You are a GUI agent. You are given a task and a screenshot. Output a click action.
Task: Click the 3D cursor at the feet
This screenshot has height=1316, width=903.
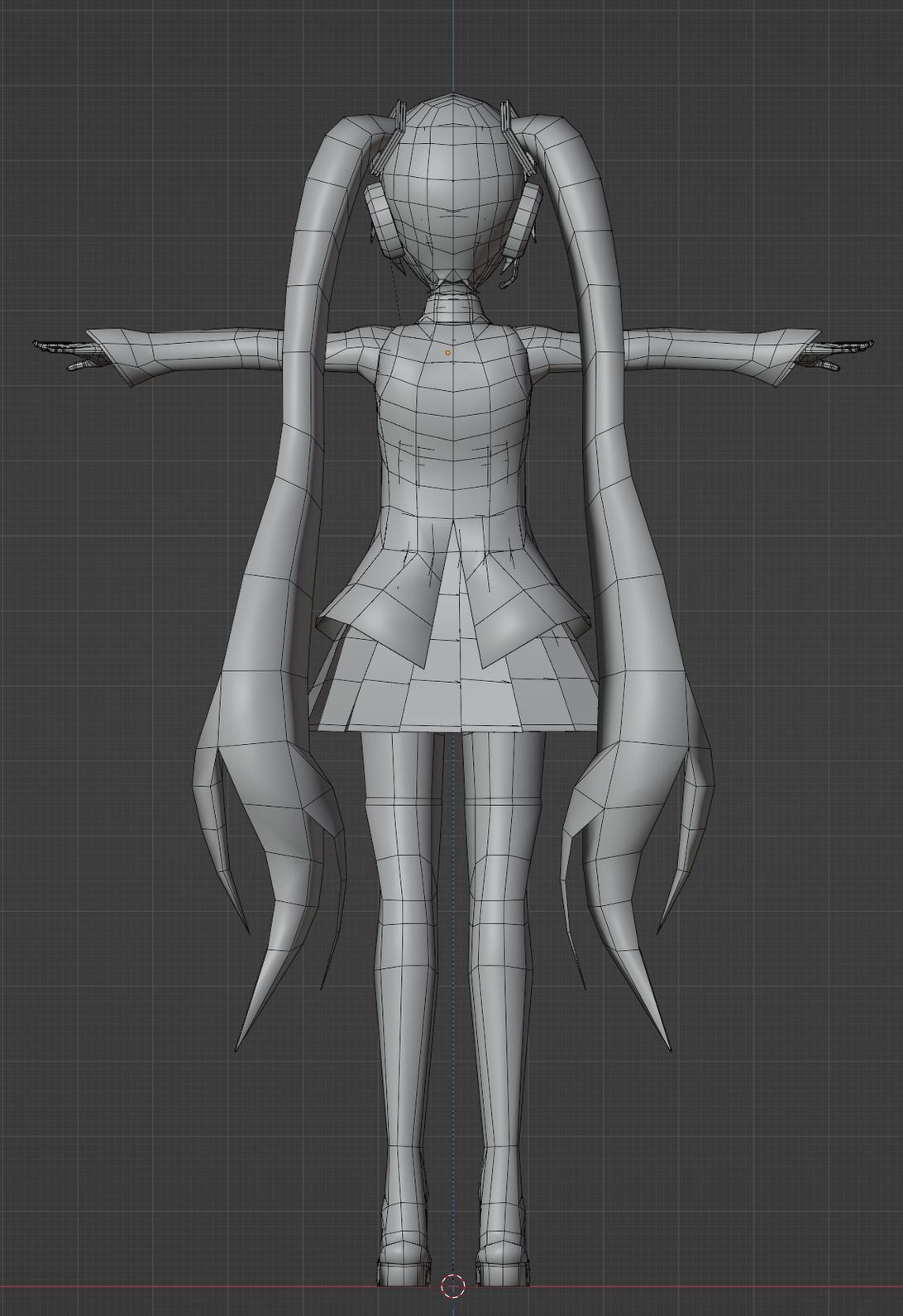coord(453,1286)
